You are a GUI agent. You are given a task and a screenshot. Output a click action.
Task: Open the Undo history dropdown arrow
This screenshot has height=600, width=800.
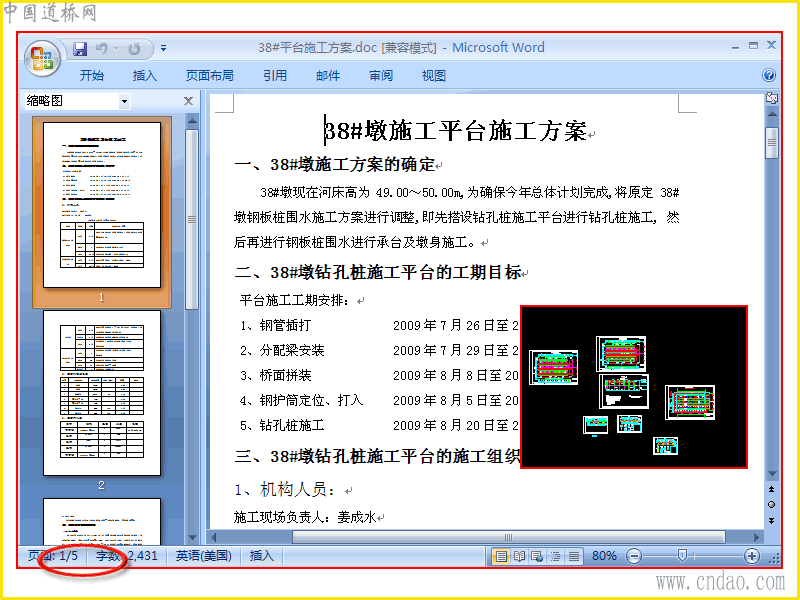click(x=116, y=49)
